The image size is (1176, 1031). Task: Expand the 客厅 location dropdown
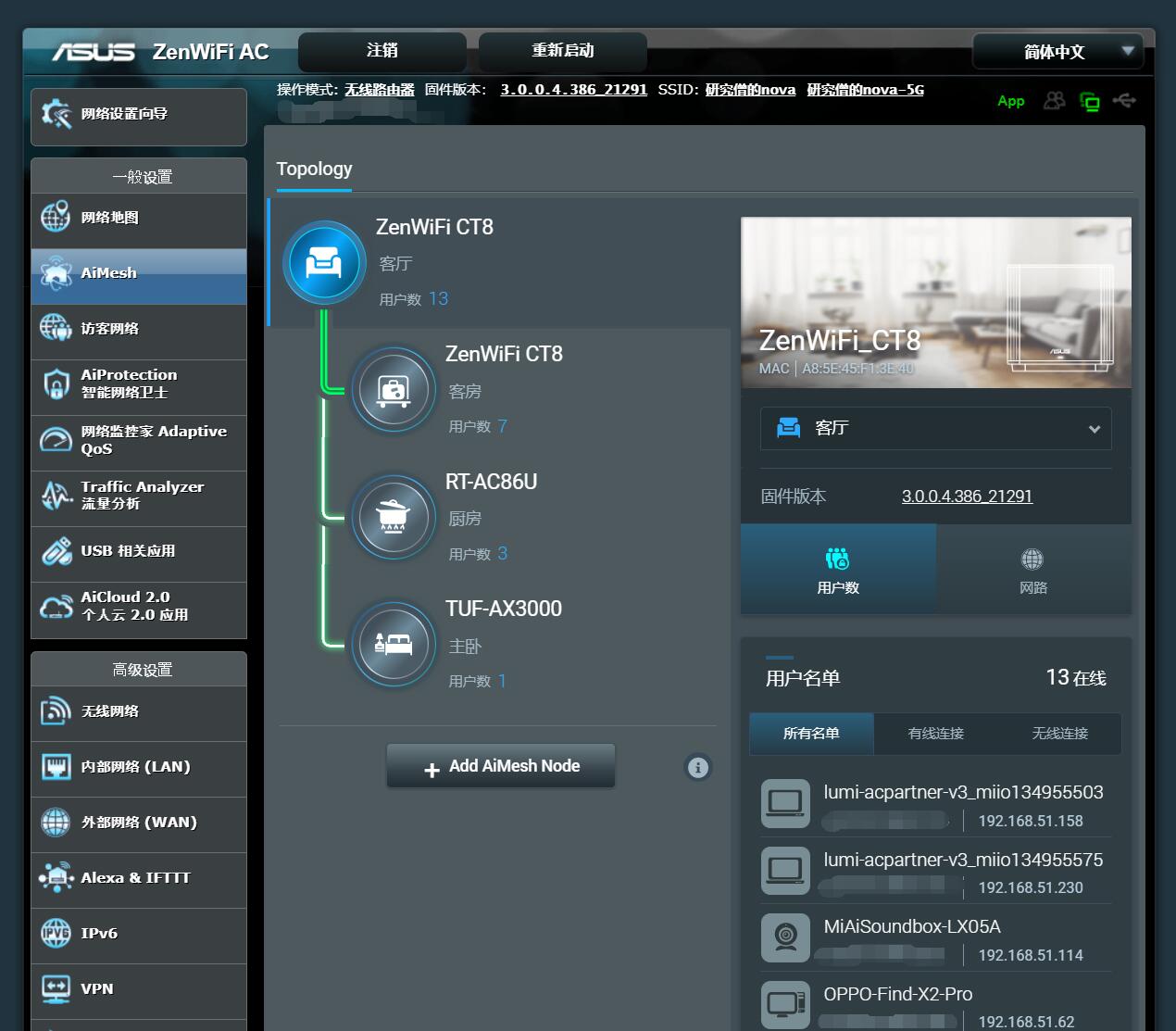coord(935,428)
